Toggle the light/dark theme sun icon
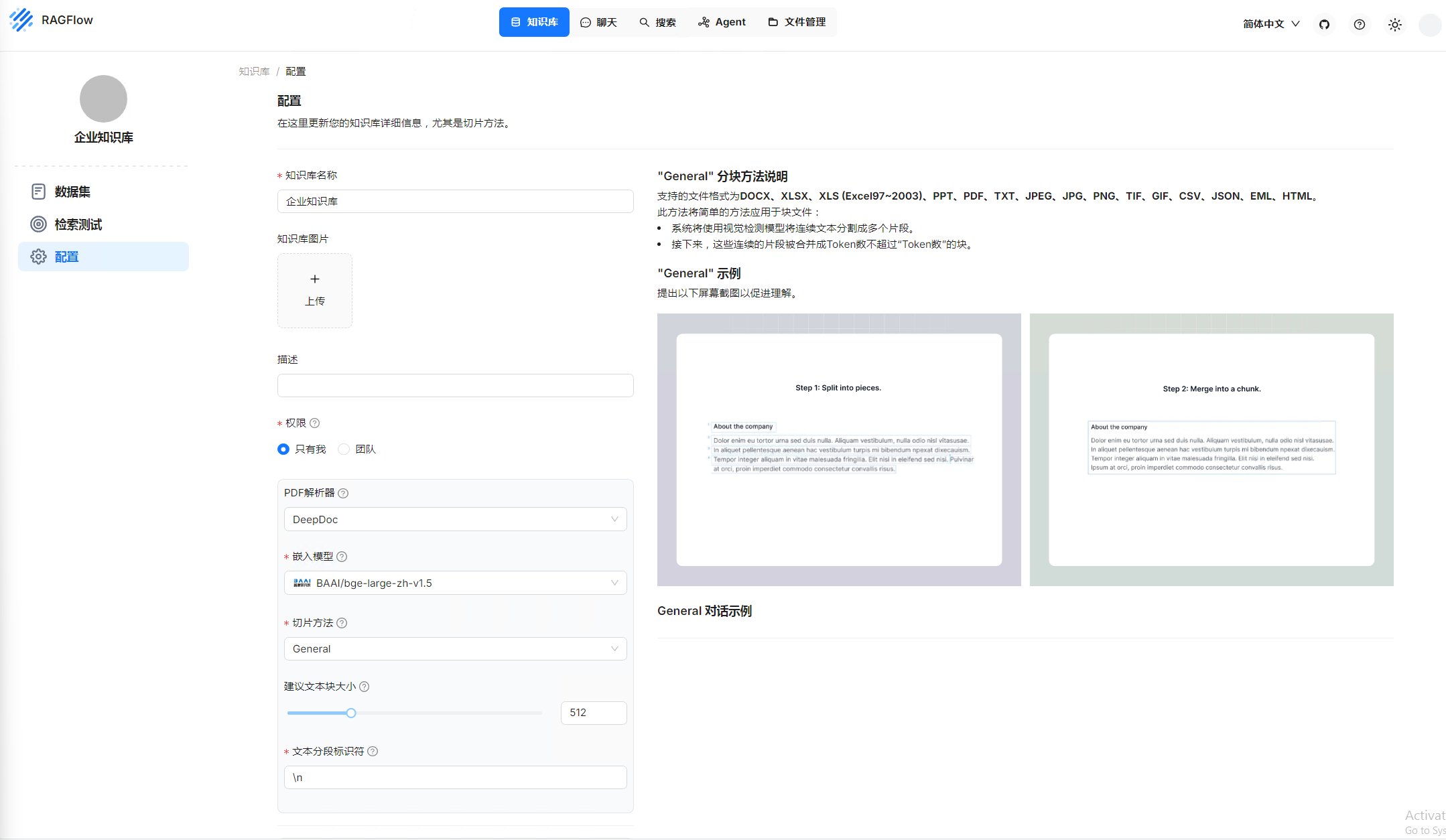Screen dimensions: 1446x840 [1394, 25]
